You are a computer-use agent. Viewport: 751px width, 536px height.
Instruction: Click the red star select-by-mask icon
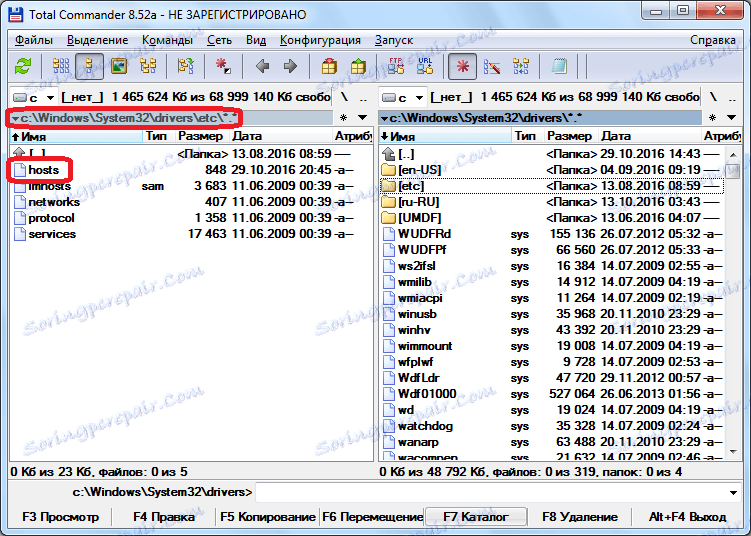pyautogui.click(x=223, y=66)
